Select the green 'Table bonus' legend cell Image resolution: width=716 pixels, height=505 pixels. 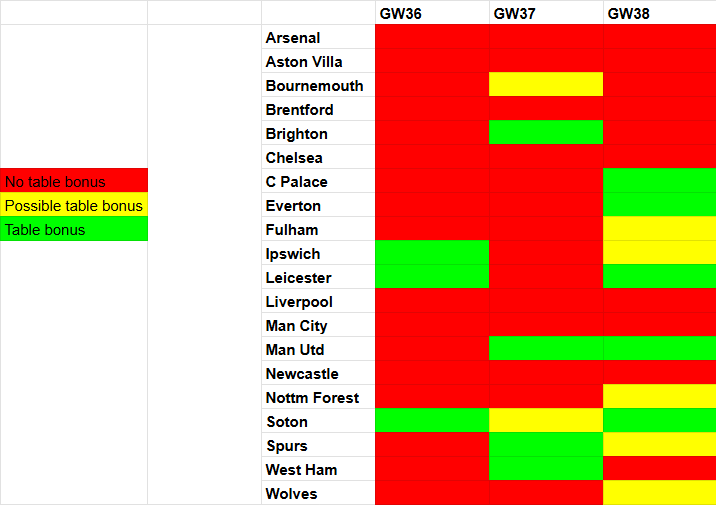tap(74, 230)
